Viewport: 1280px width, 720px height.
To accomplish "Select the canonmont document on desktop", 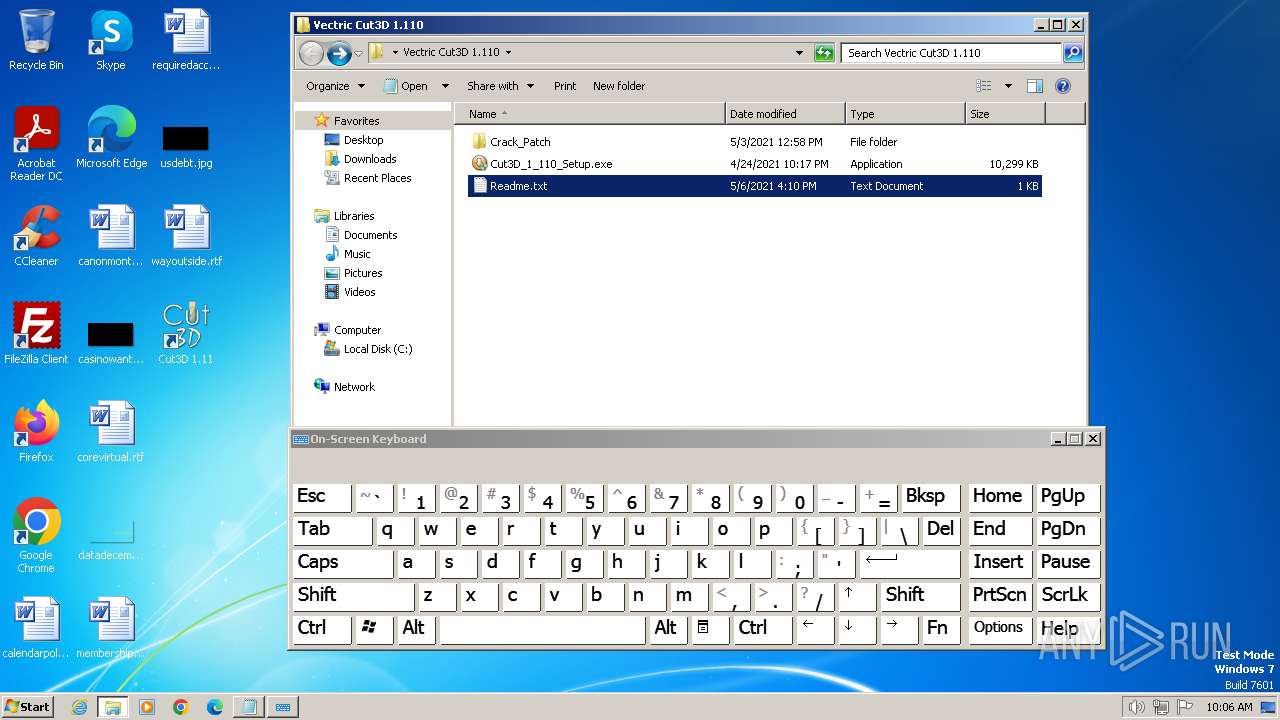I will point(111,236).
